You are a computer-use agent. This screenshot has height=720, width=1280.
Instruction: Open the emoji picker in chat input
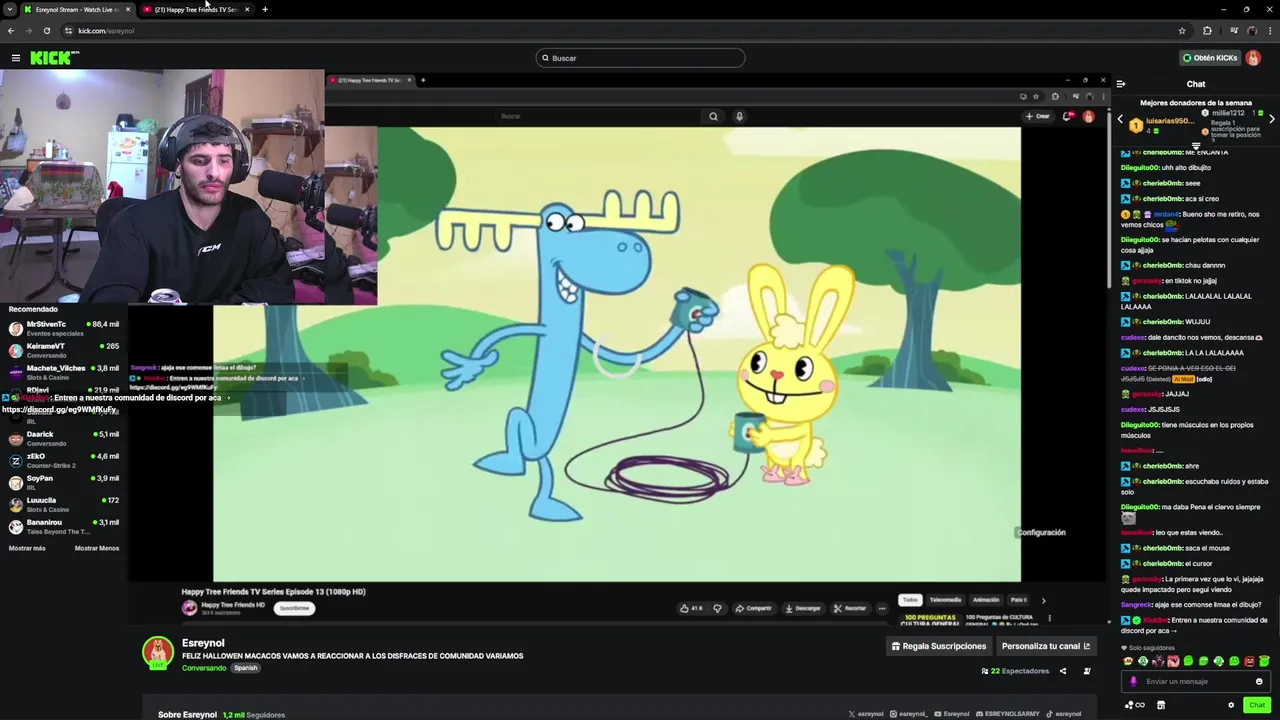(x=1259, y=681)
